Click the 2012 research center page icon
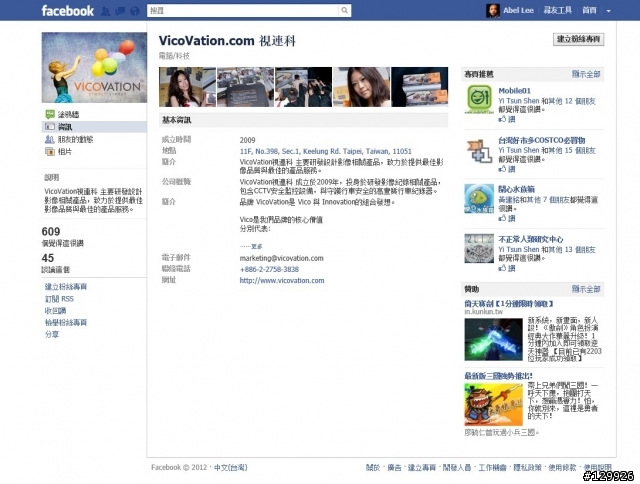 479,248
